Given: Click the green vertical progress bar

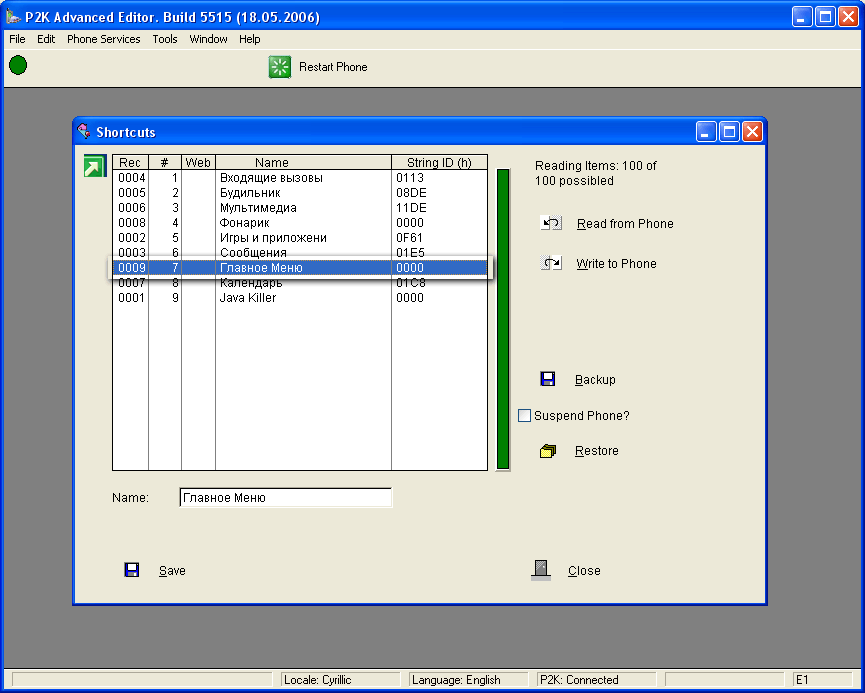Looking at the screenshot, I should click(x=503, y=319).
